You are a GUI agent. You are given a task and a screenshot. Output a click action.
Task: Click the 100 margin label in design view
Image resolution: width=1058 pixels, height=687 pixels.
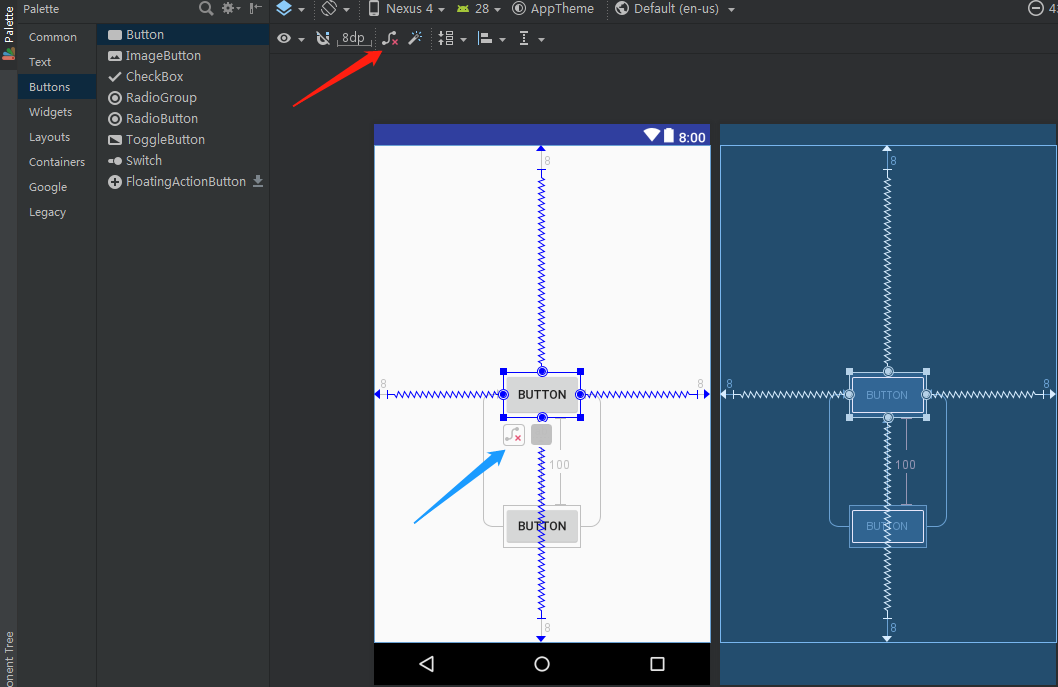pos(559,464)
